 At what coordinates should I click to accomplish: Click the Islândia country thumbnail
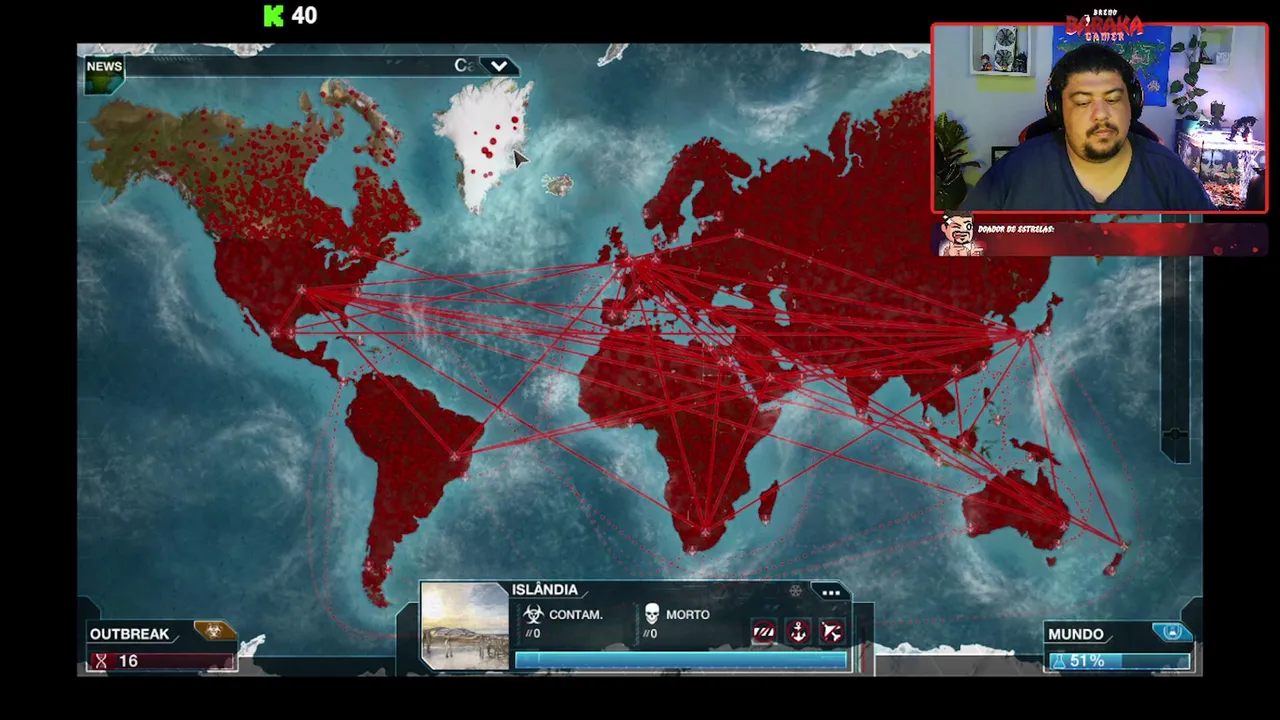point(464,626)
